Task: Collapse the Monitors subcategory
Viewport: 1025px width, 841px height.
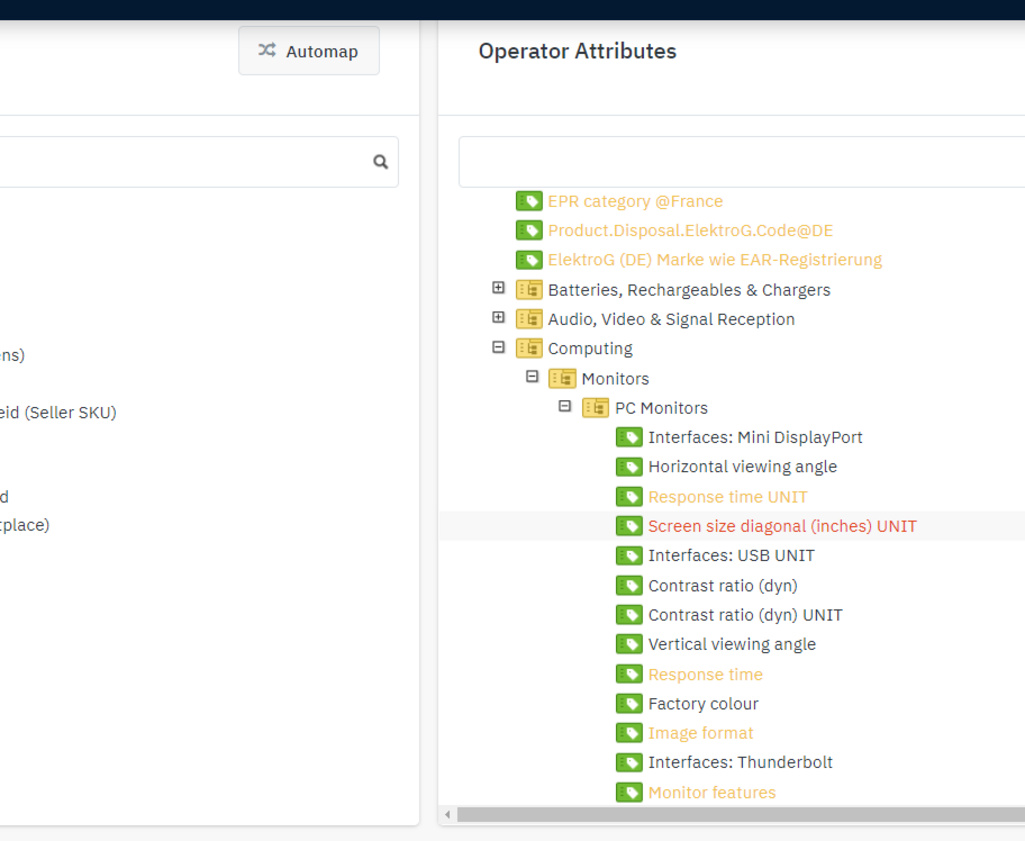Action: 532,376
